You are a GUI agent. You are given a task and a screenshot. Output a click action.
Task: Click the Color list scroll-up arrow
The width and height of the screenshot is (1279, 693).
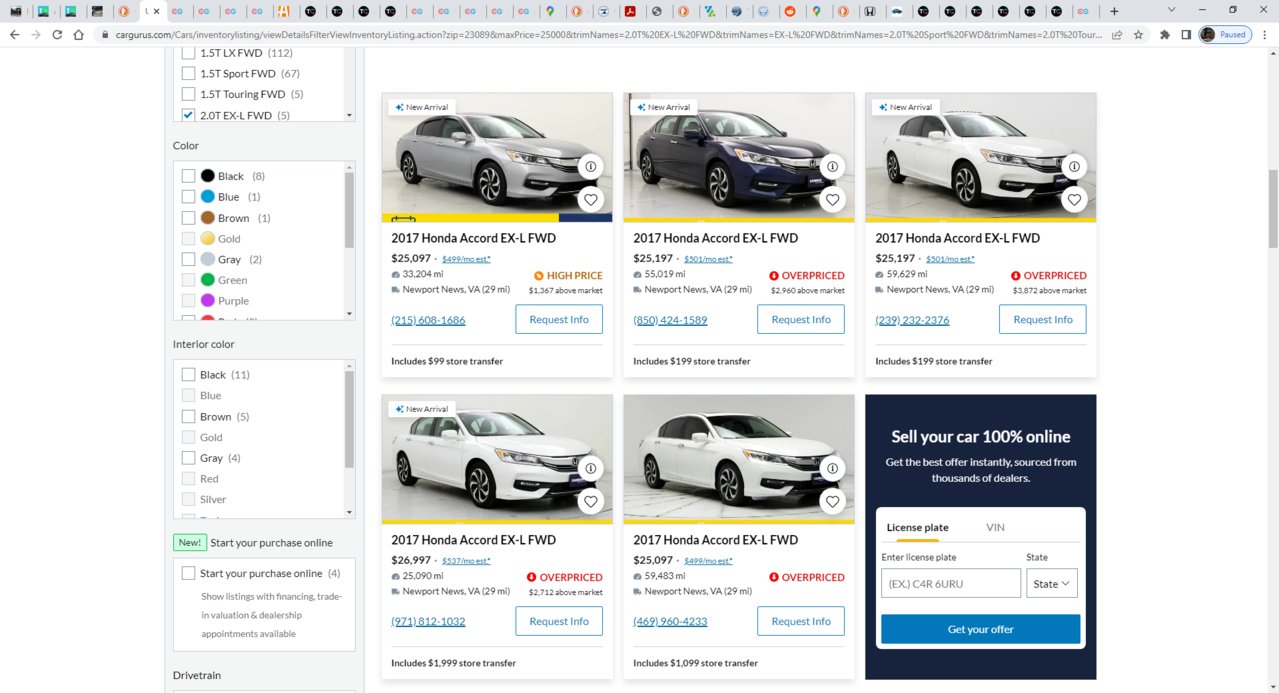[349, 168]
